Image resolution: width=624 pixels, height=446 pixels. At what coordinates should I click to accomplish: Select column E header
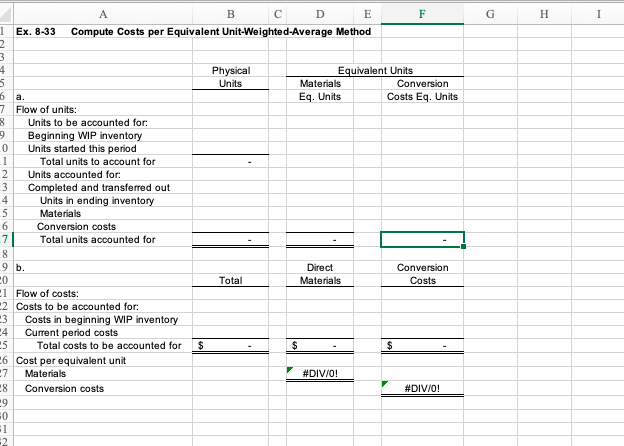367,14
